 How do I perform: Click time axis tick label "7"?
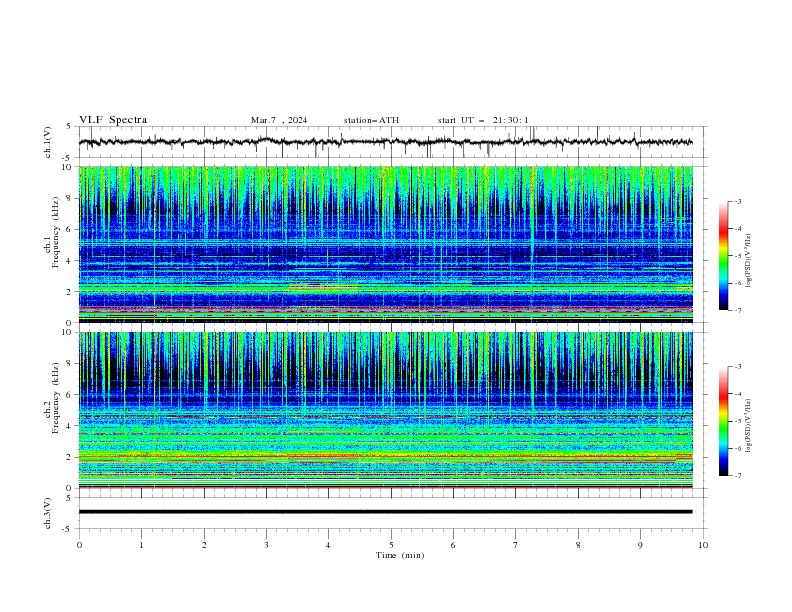516,545
